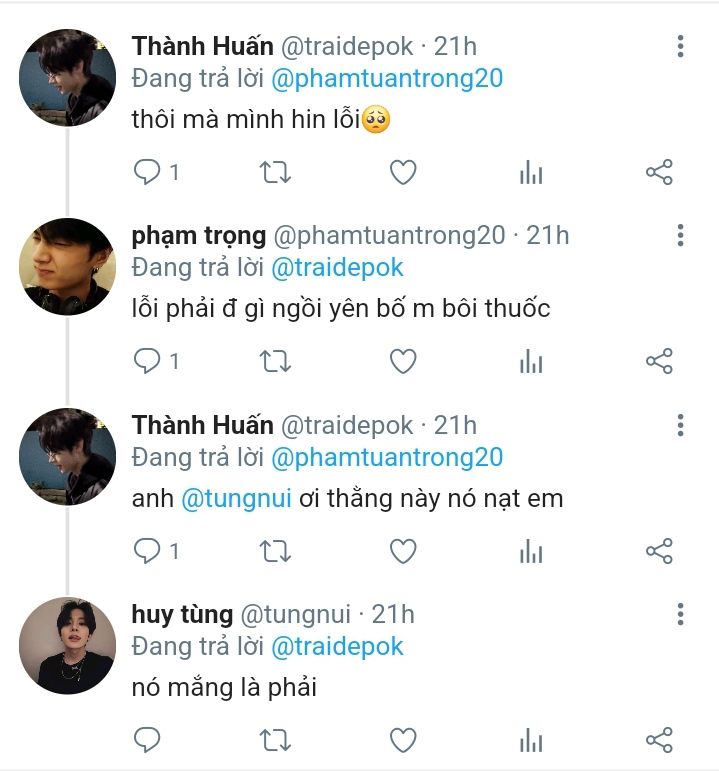This screenshot has height=771, width=719.
Task: Open the @tungnui mention in the tweet text
Action: click(x=236, y=498)
